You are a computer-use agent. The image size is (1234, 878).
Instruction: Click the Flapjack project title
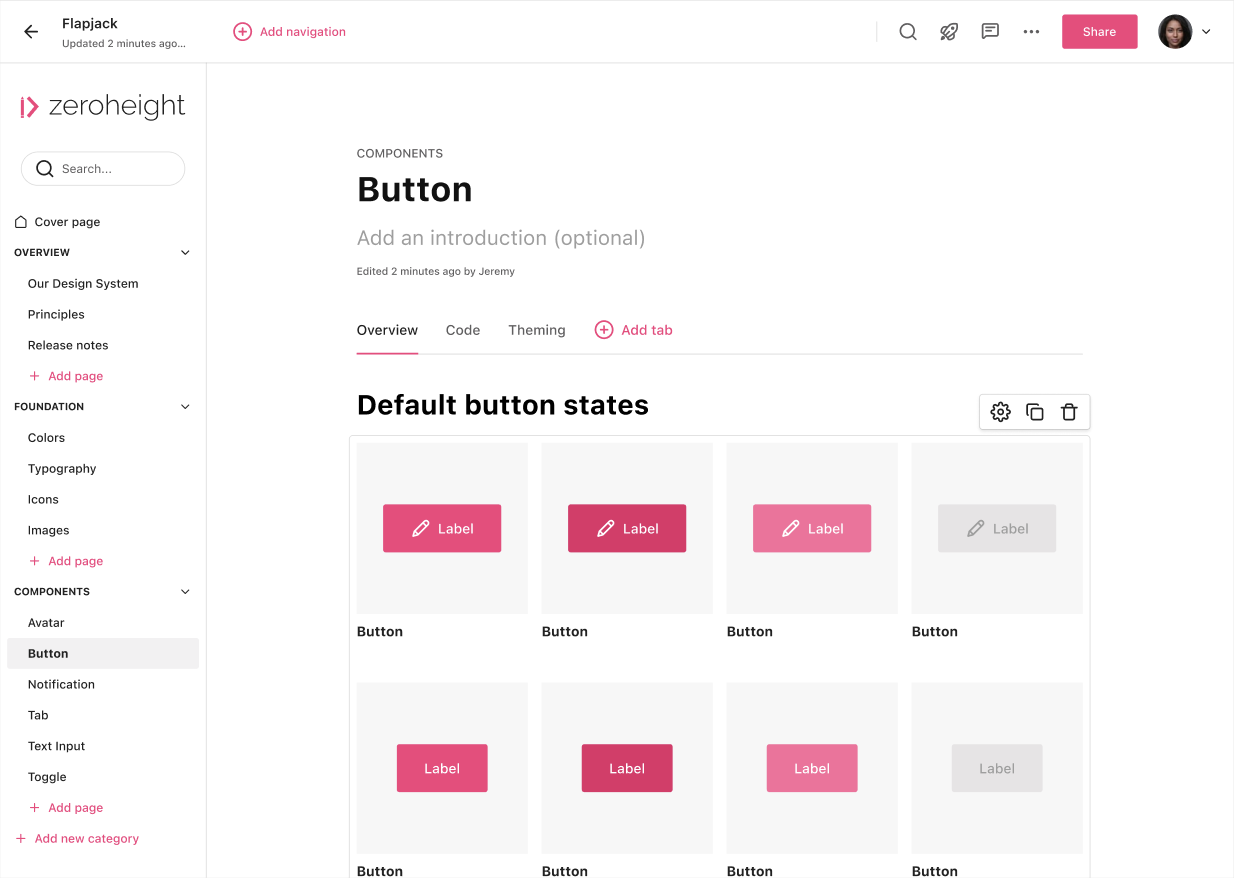tap(90, 23)
